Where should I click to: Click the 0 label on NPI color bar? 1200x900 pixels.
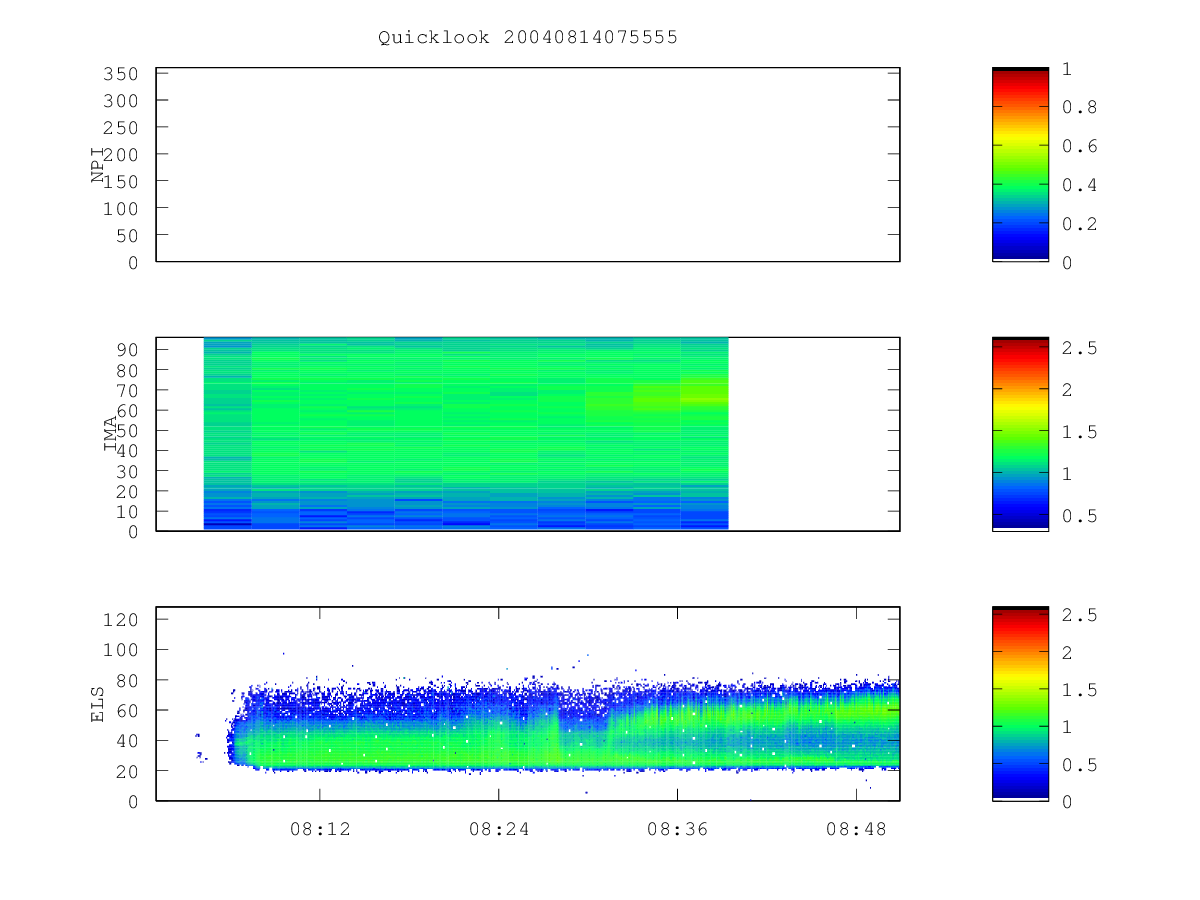(1068, 262)
